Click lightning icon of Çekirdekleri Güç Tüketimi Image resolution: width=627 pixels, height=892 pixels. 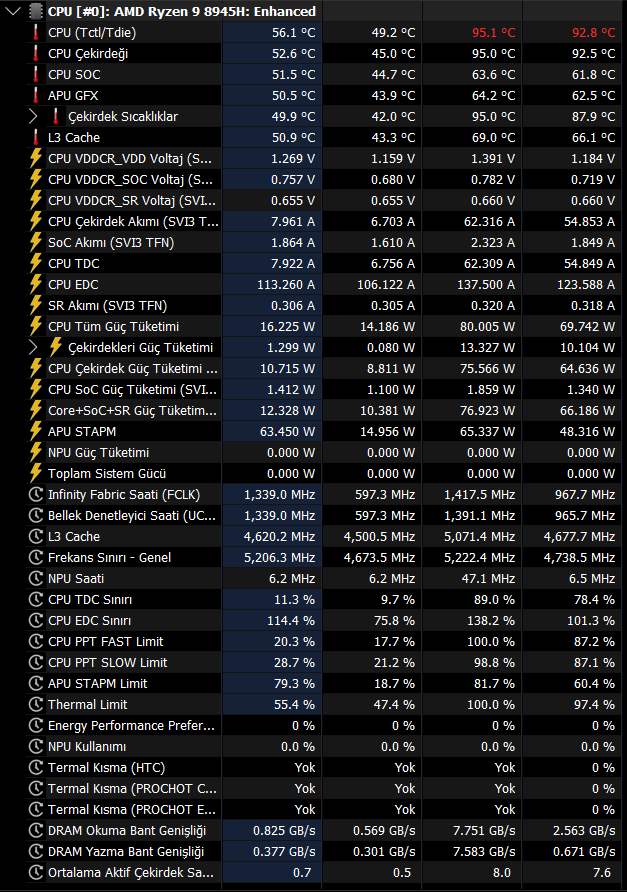55,348
